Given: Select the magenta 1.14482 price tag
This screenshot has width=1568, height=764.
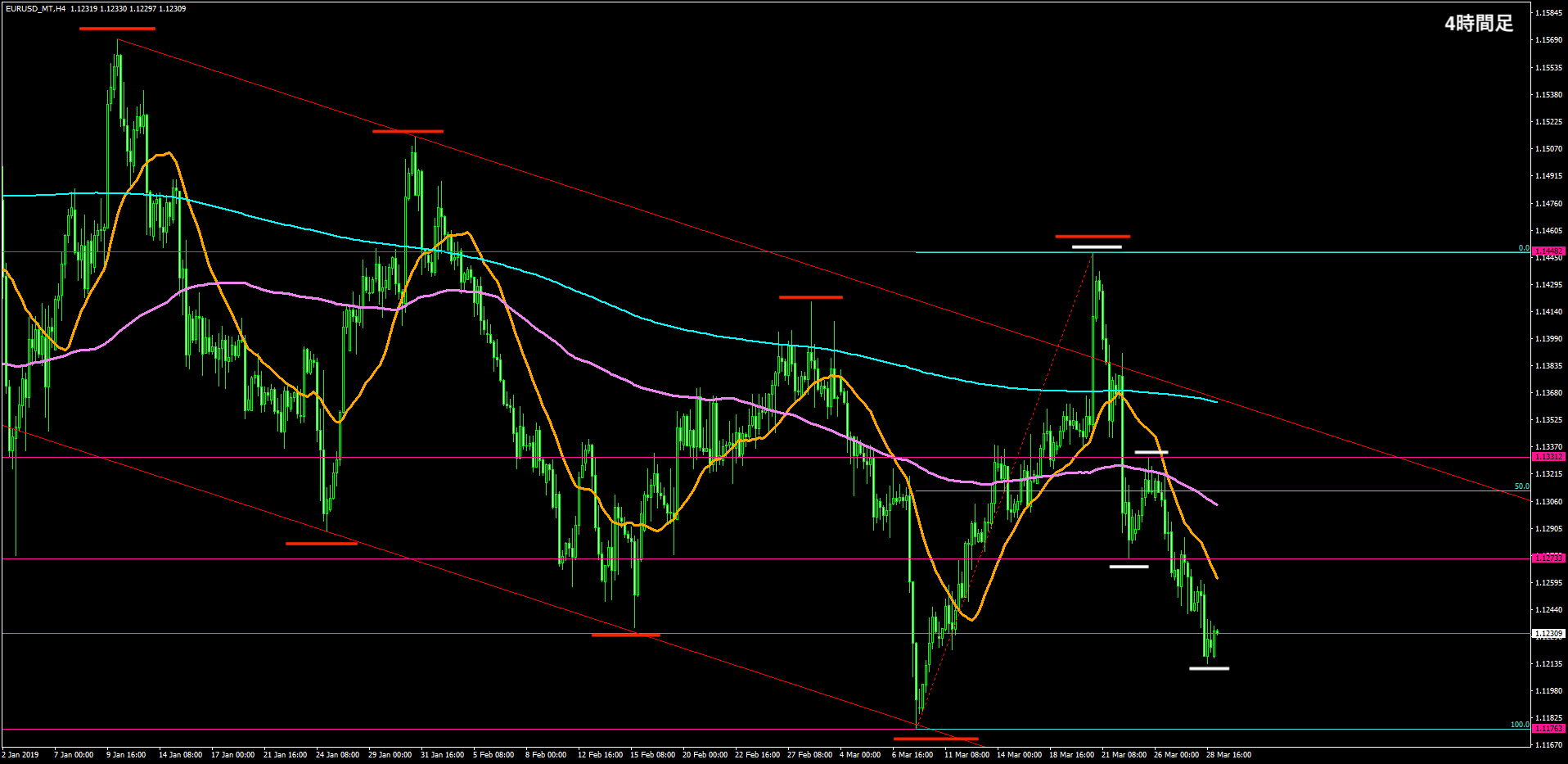Looking at the screenshot, I should [1548, 251].
